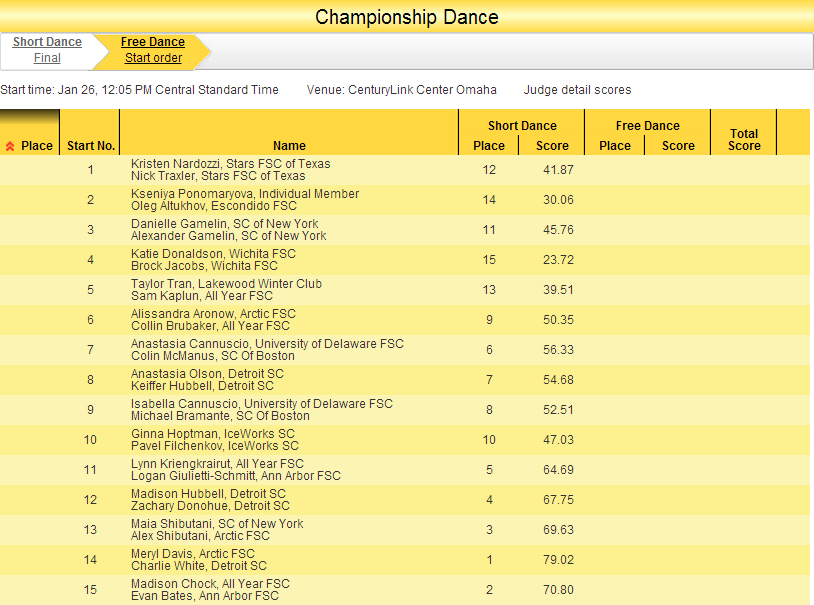Select 'Alex Shibutani, Arctic FSC'
814x605 pixels.
pos(200,536)
